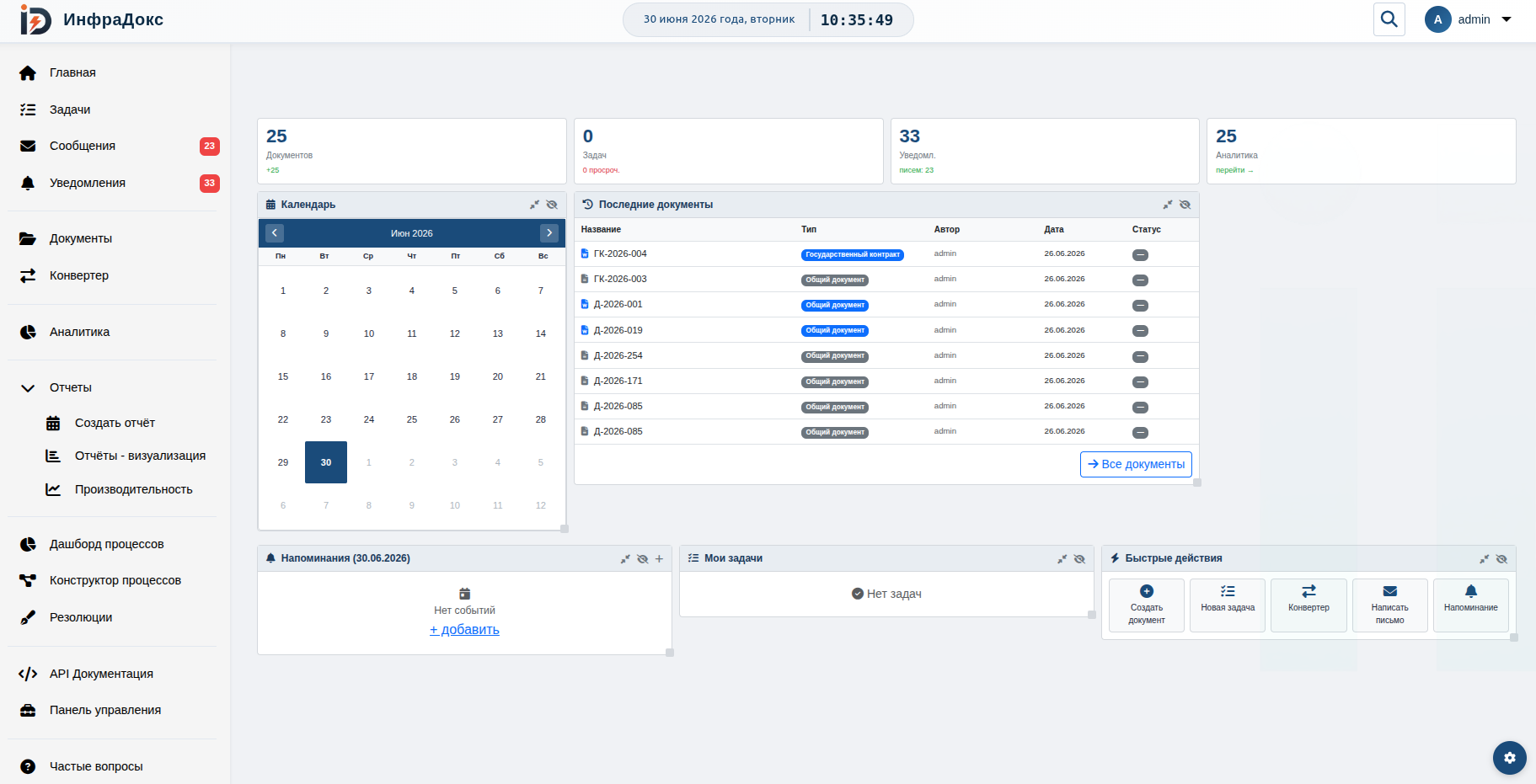Hide the Последние документы widget
The width and height of the screenshot is (1536, 784).
1185,205
